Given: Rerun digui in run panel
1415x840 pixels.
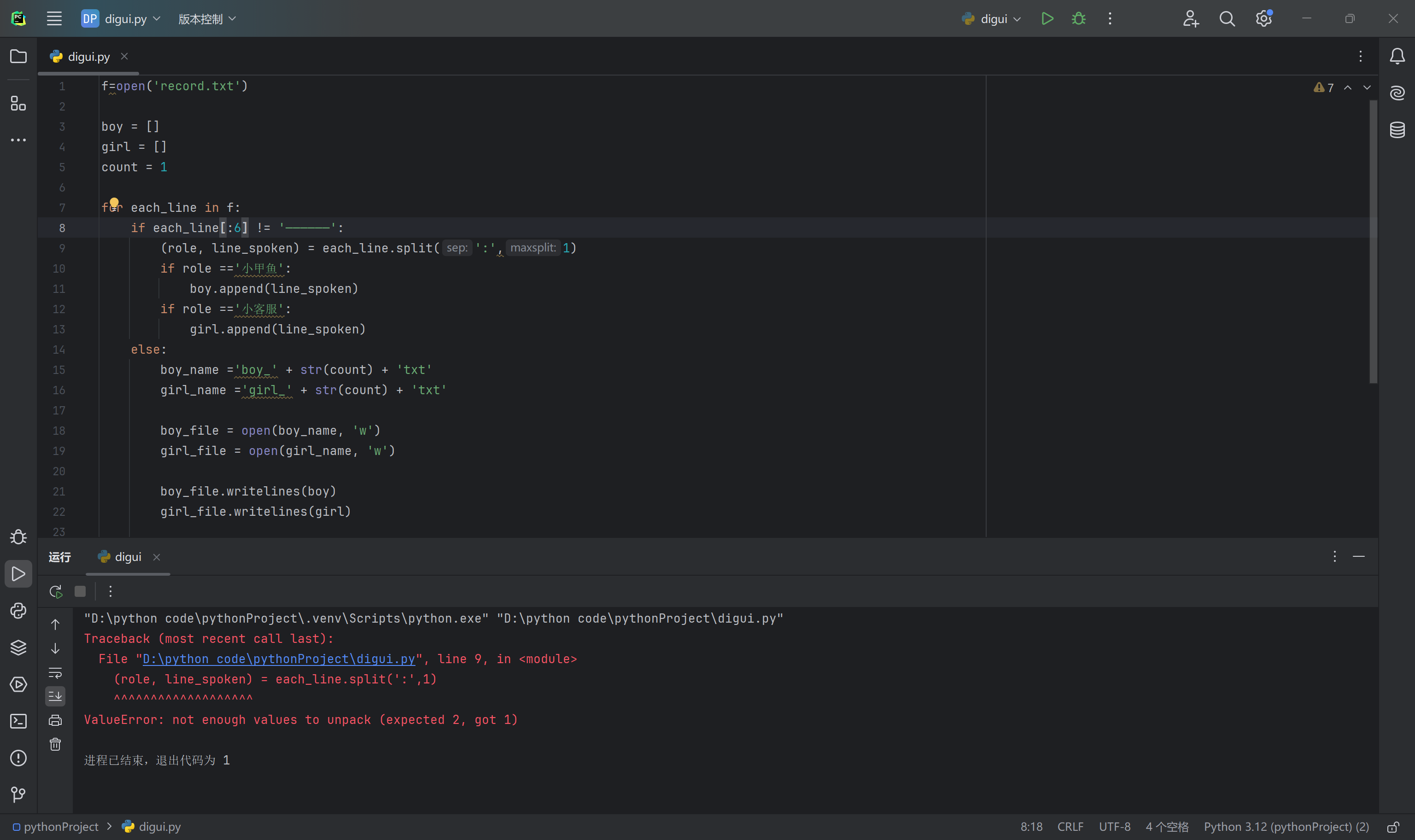Looking at the screenshot, I should coord(55,591).
